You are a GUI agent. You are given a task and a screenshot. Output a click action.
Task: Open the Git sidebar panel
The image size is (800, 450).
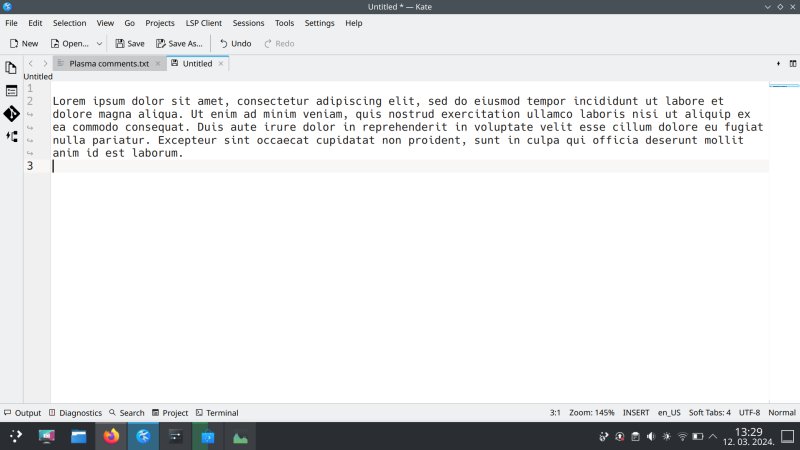pos(11,113)
